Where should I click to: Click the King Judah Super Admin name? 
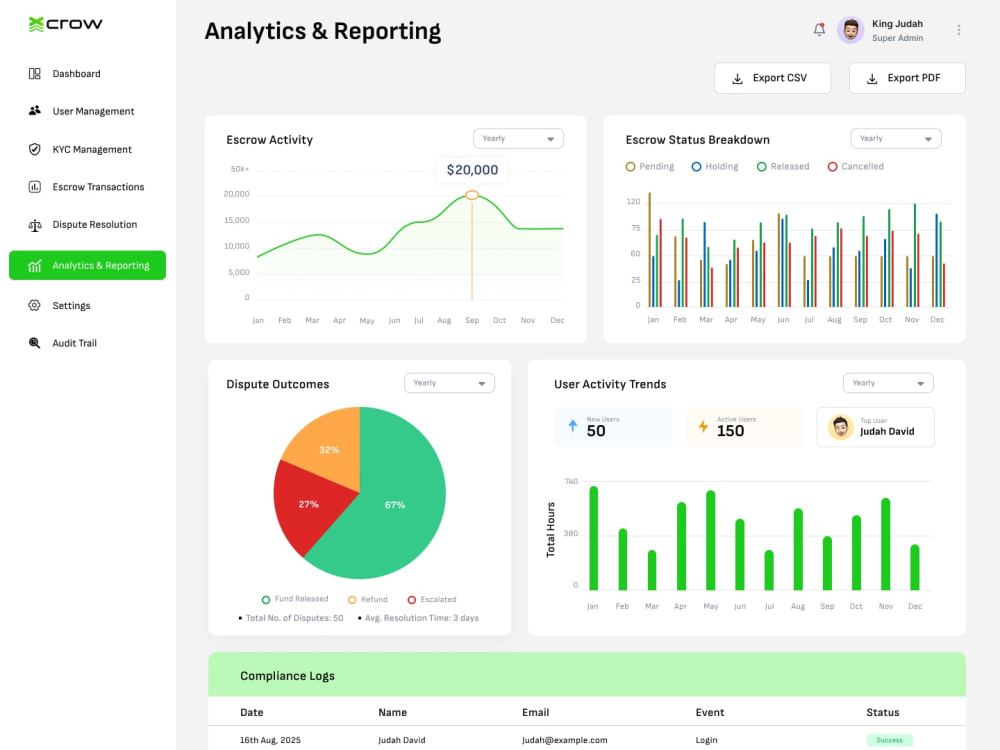tap(897, 31)
